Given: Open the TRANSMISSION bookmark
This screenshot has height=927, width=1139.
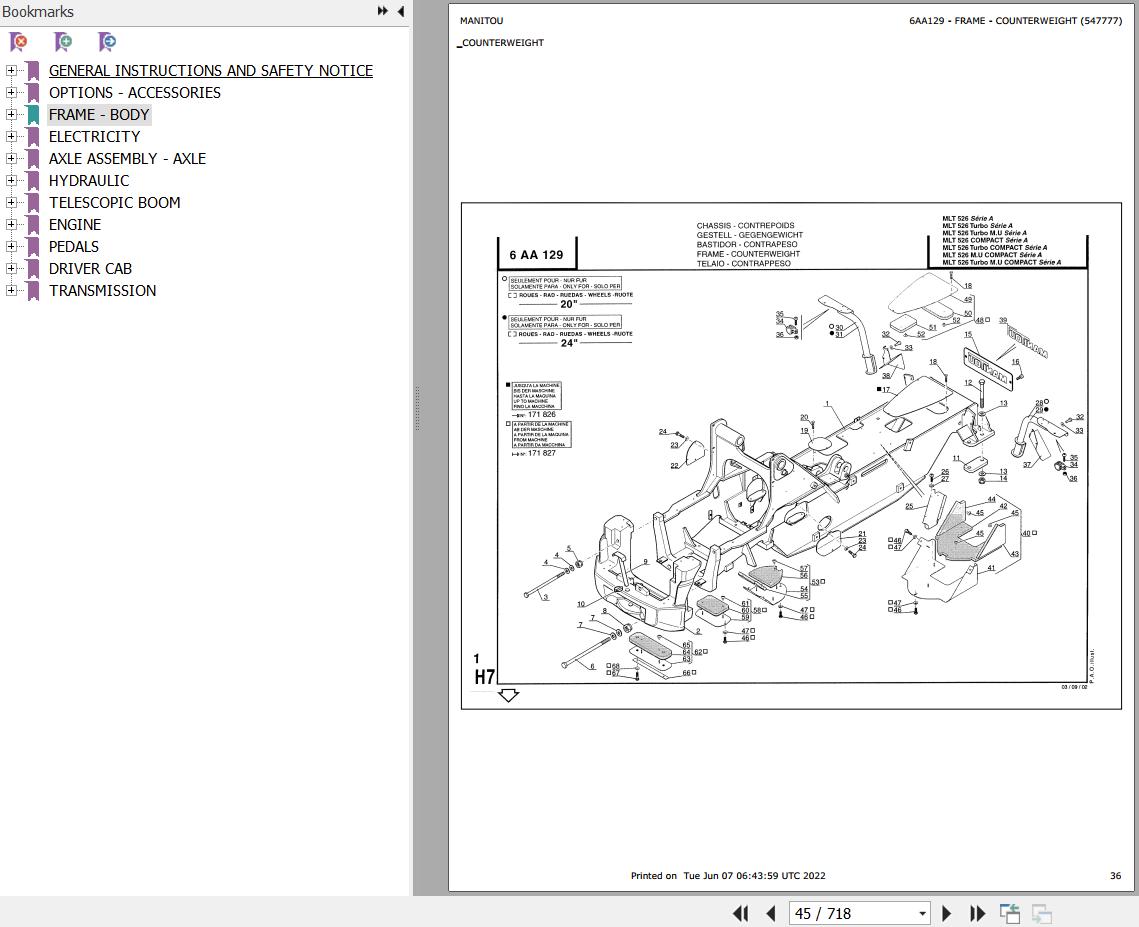Looking at the screenshot, I should point(102,290).
